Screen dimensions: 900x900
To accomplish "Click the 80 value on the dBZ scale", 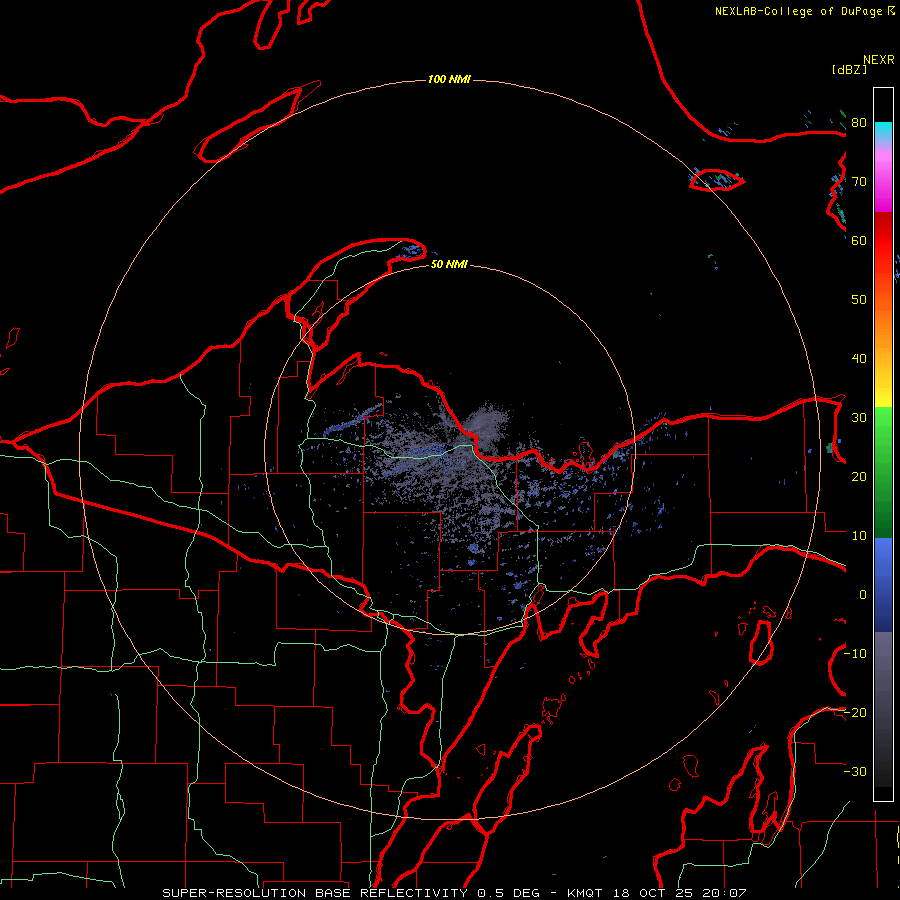I will [x=859, y=123].
